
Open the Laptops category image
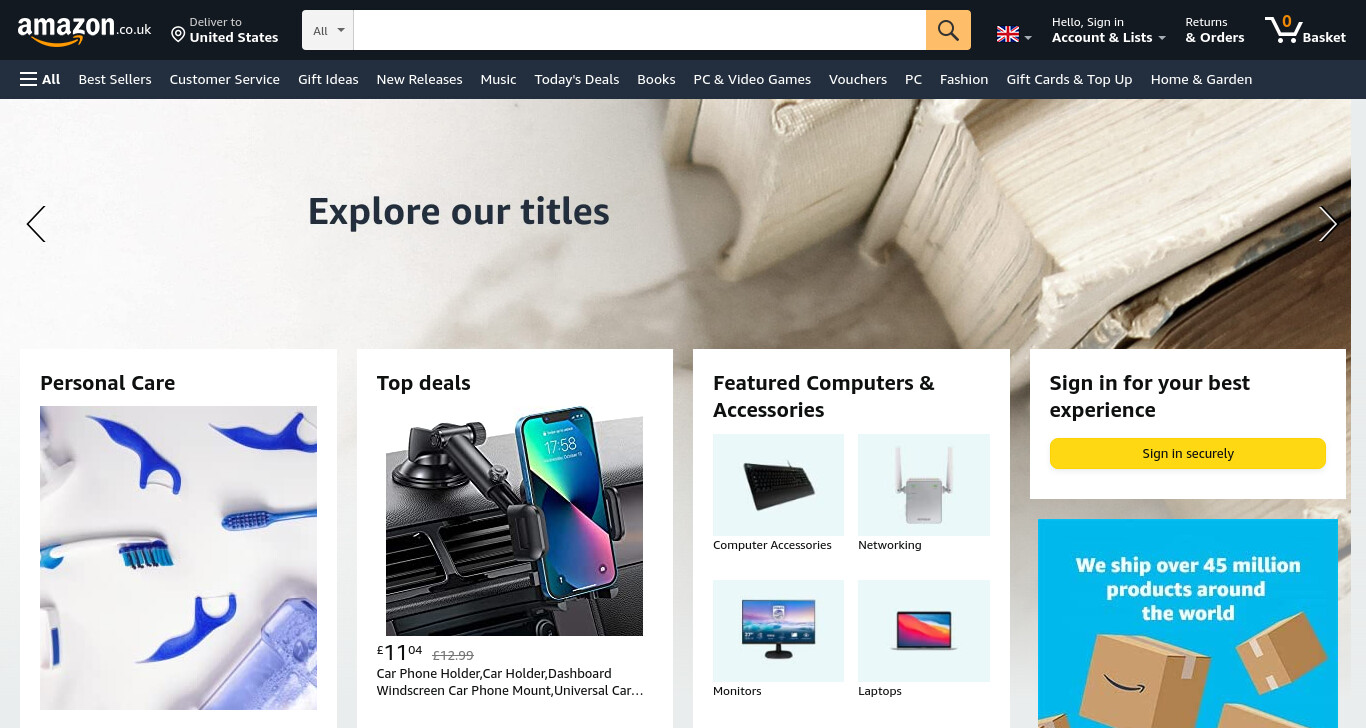(924, 631)
